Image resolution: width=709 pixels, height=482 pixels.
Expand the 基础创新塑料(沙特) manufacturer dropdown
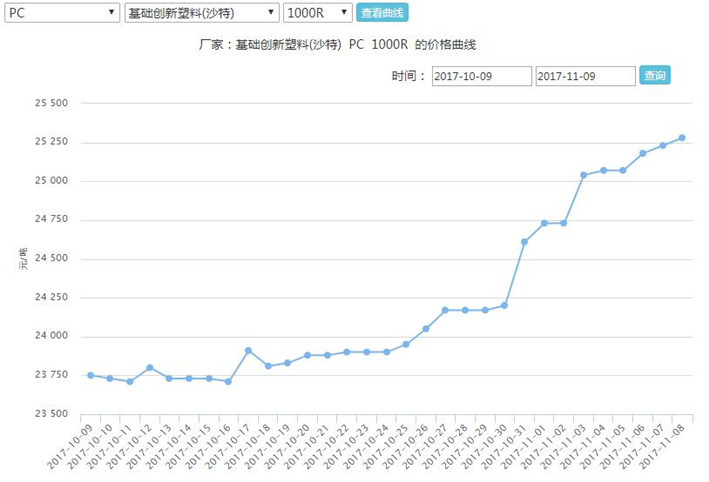201,13
